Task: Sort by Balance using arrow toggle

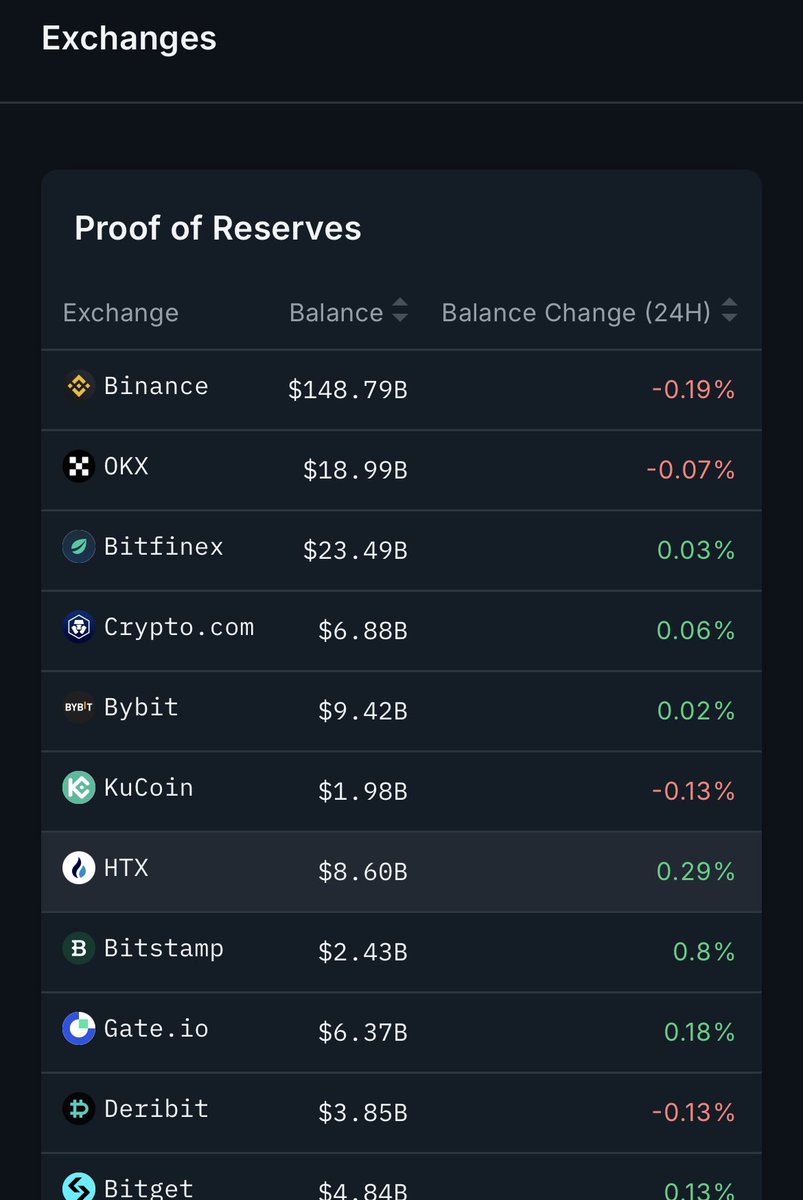Action: tap(400, 312)
